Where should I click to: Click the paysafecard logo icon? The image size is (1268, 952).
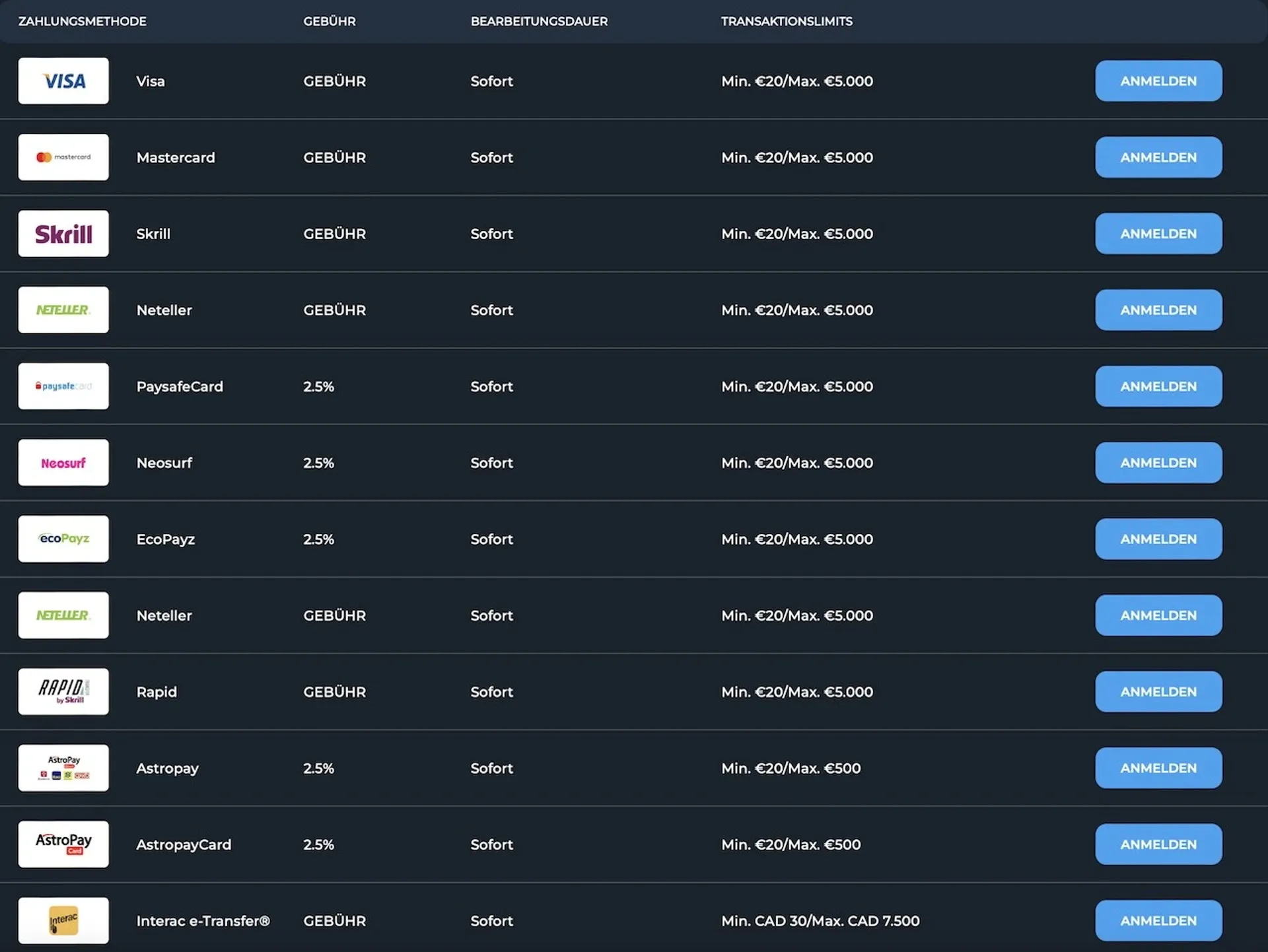[x=63, y=386]
